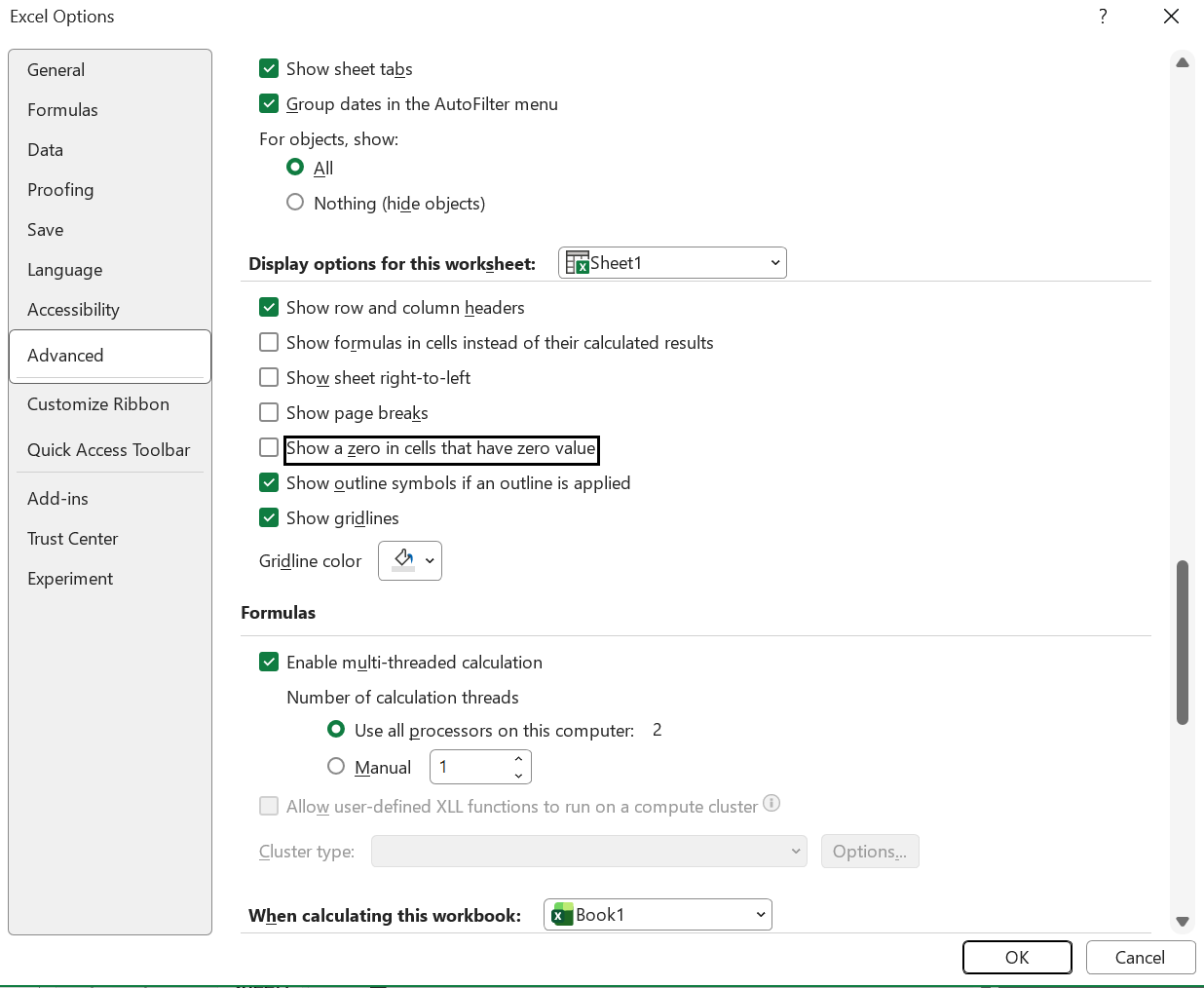Screen dimensions: 1204x988
Task: Uncheck Show gridlines
Action: 269,518
